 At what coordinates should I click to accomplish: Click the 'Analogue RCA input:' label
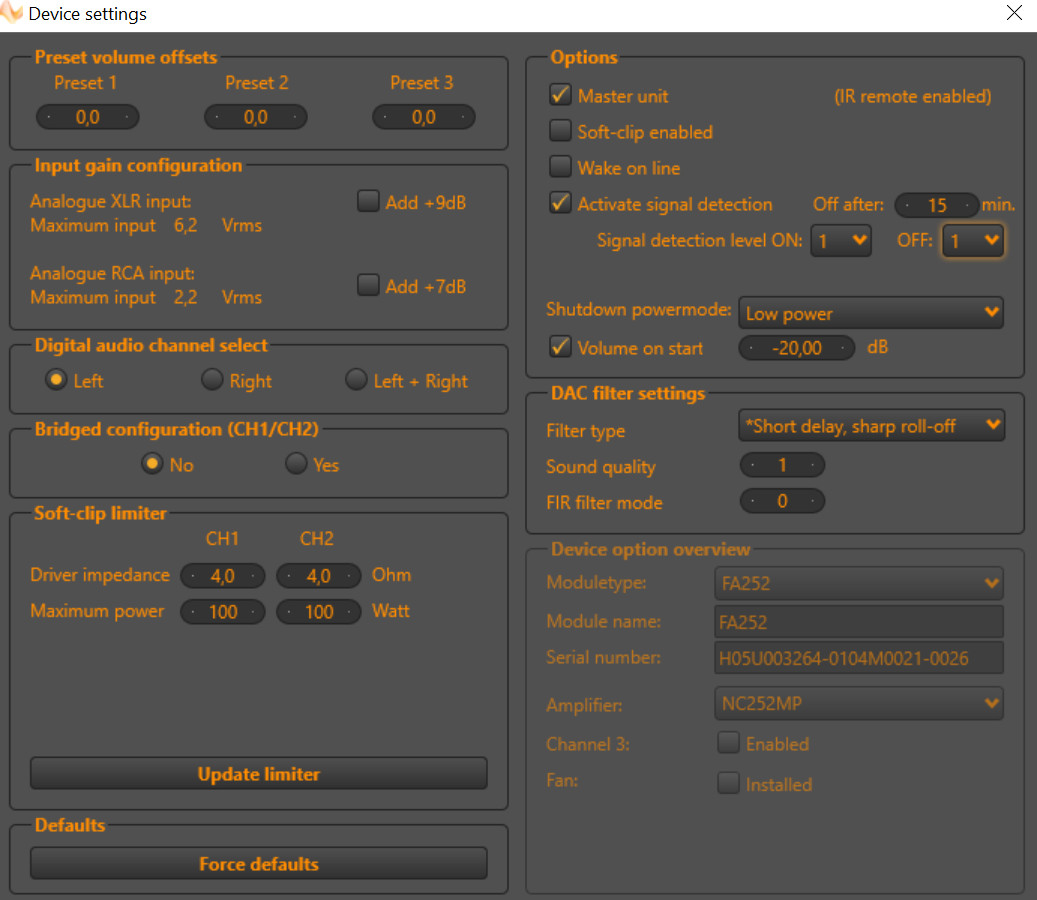pyautogui.click(x=112, y=273)
